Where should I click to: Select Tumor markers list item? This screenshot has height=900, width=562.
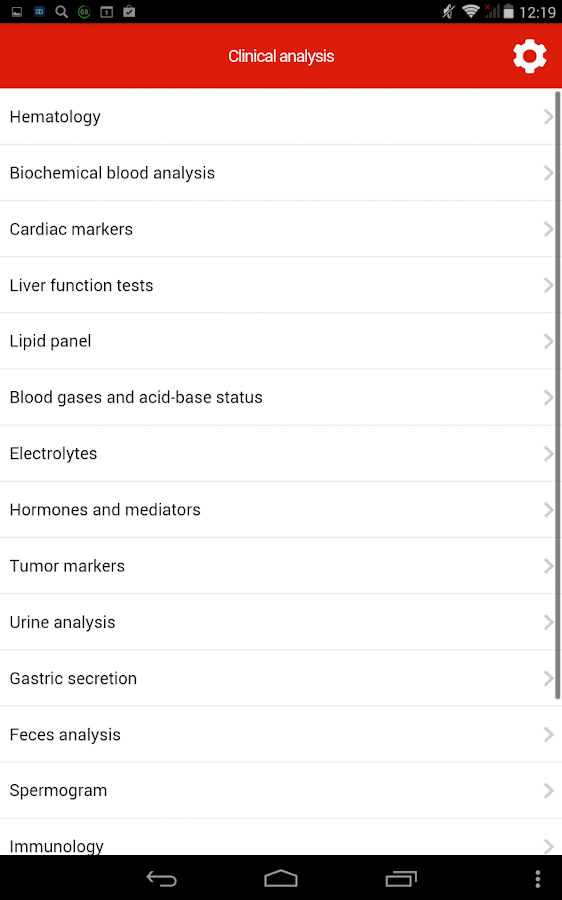(278, 567)
